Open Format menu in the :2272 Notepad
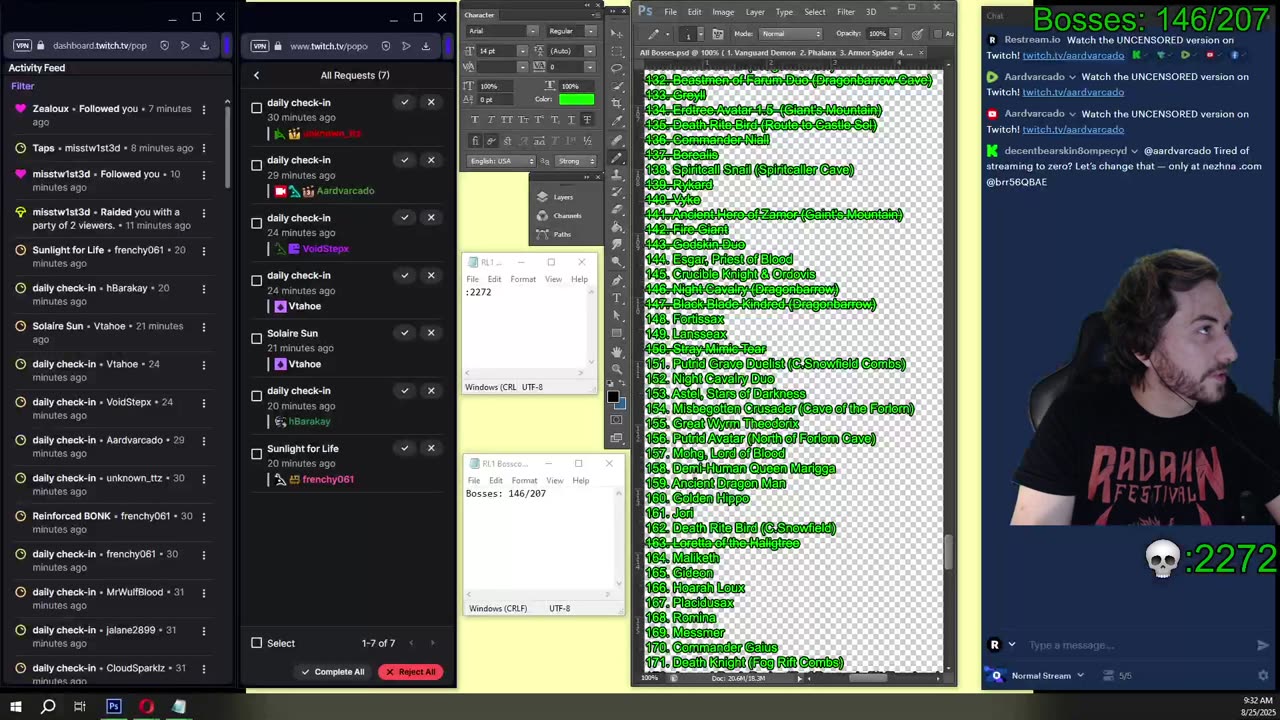The image size is (1280, 720). (523, 279)
